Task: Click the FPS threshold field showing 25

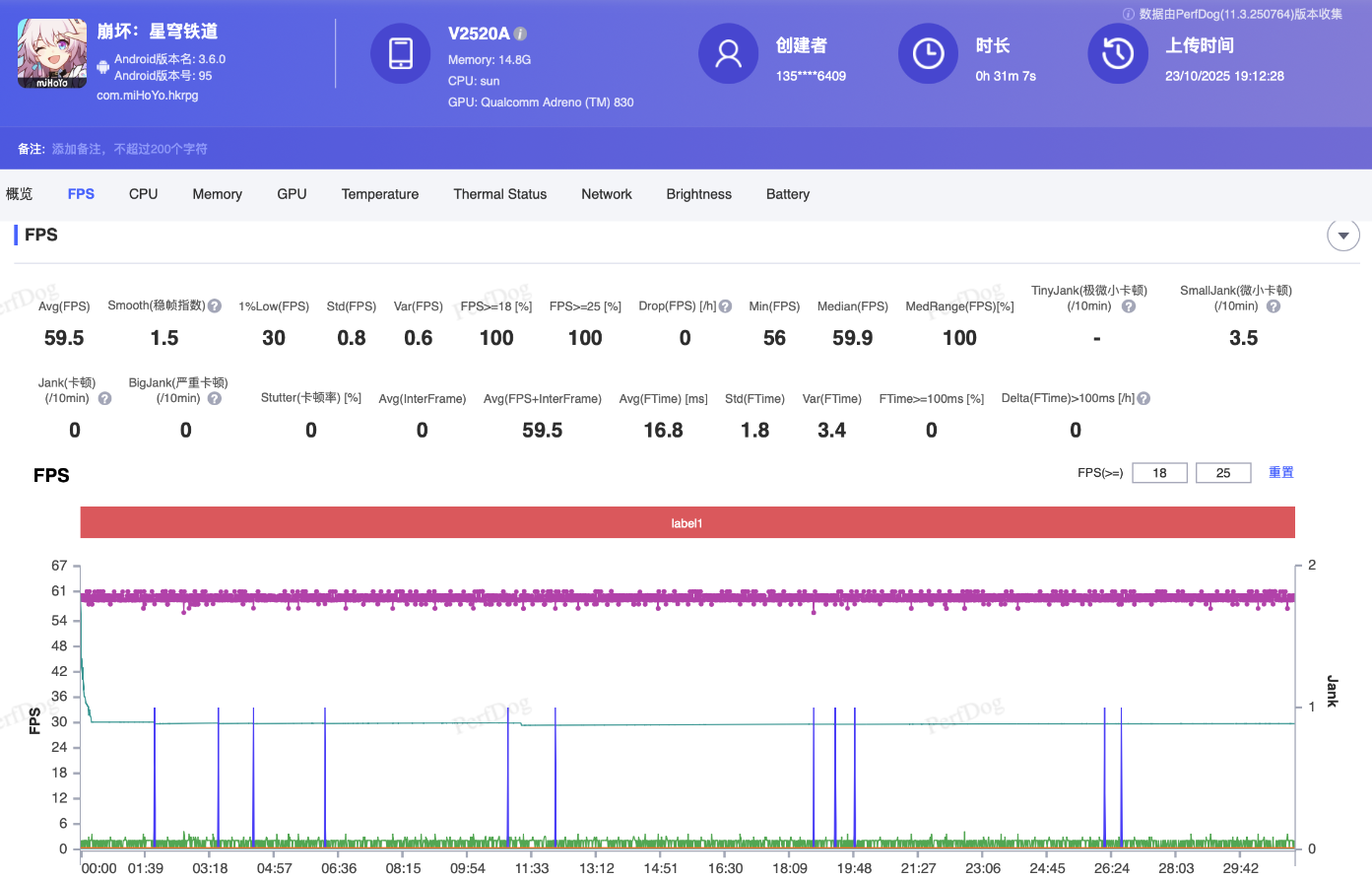Action: point(1222,473)
